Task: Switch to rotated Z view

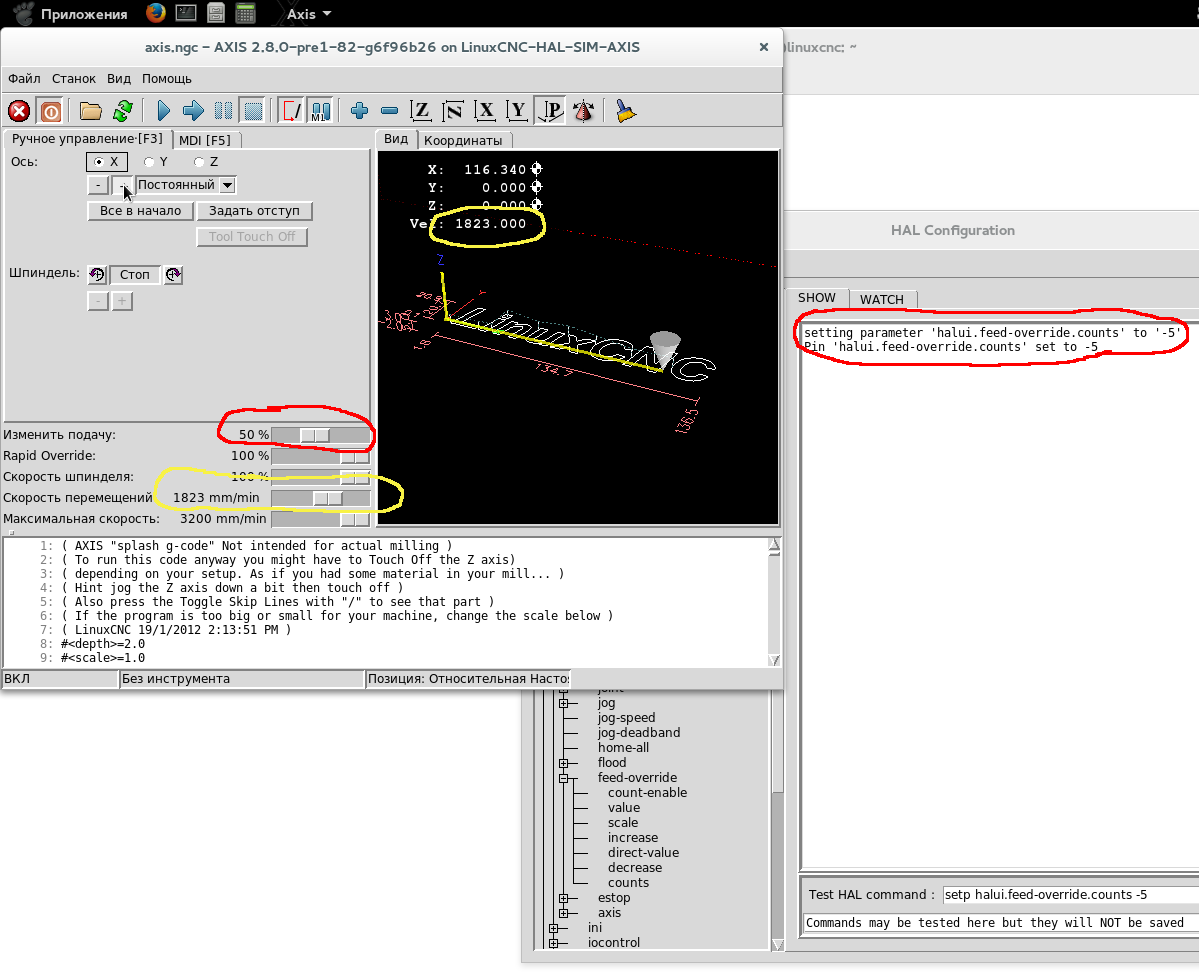Action: pos(453,112)
